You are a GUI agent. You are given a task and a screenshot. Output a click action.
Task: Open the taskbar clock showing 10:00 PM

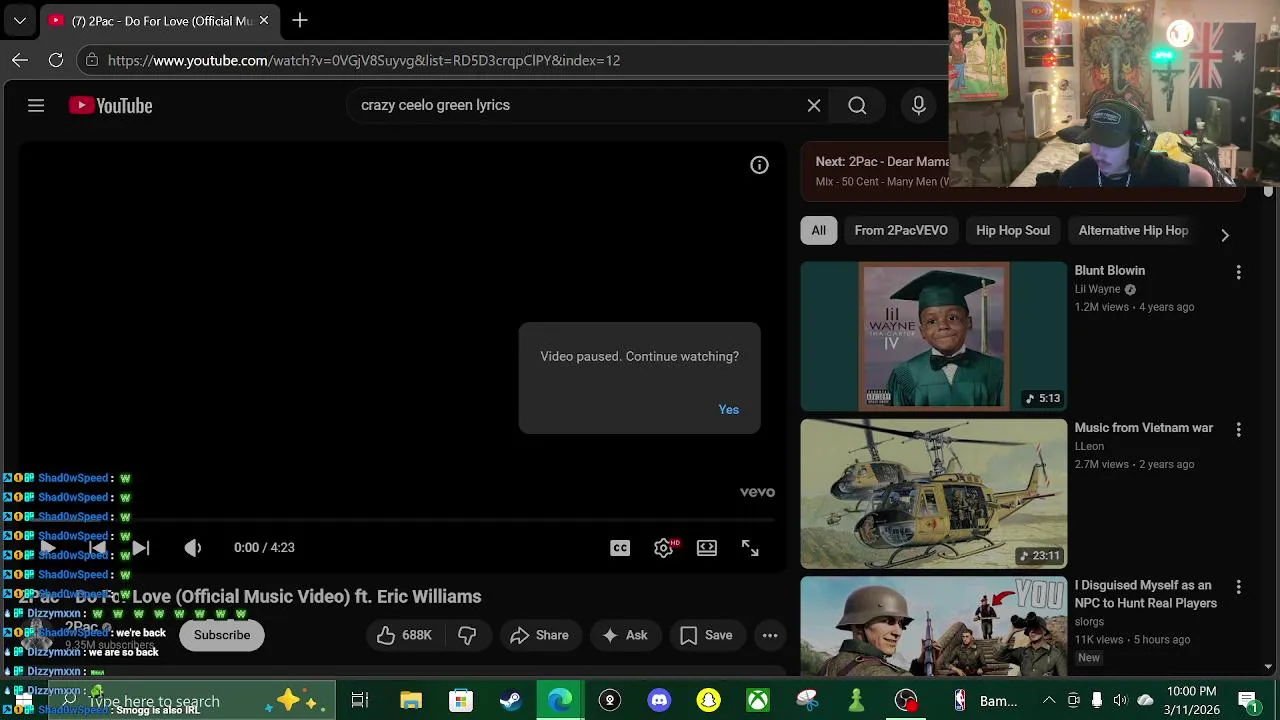coord(1191,701)
